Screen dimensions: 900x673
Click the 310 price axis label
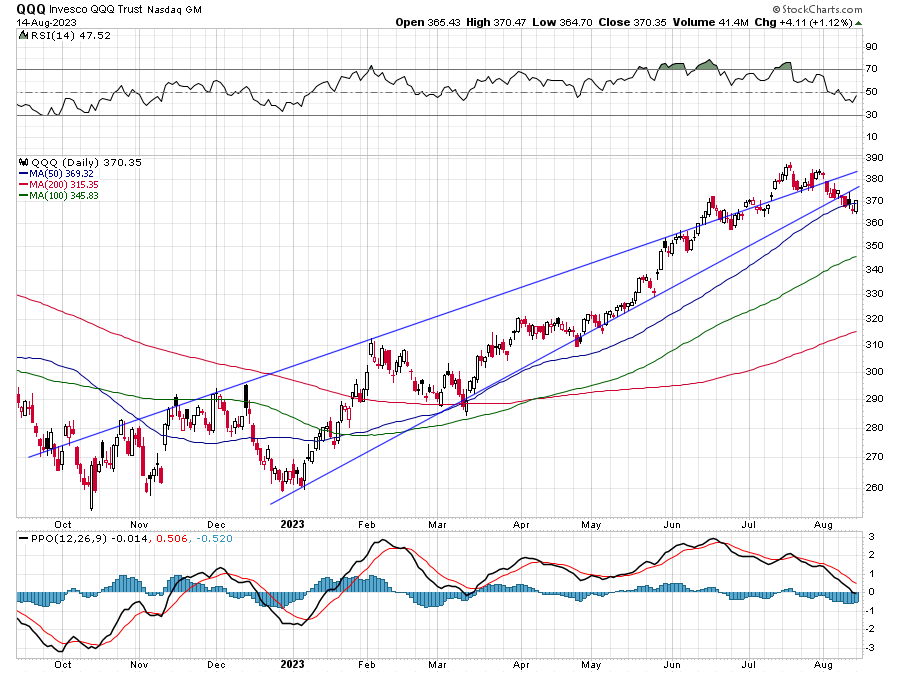pyautogui.click(x=874, y=345)
